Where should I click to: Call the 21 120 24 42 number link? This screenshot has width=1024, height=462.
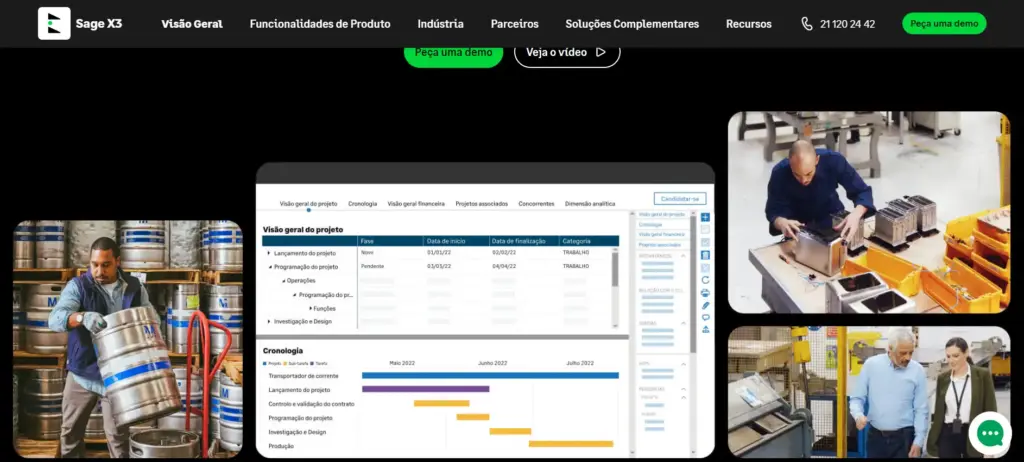[x=847, y=24]
